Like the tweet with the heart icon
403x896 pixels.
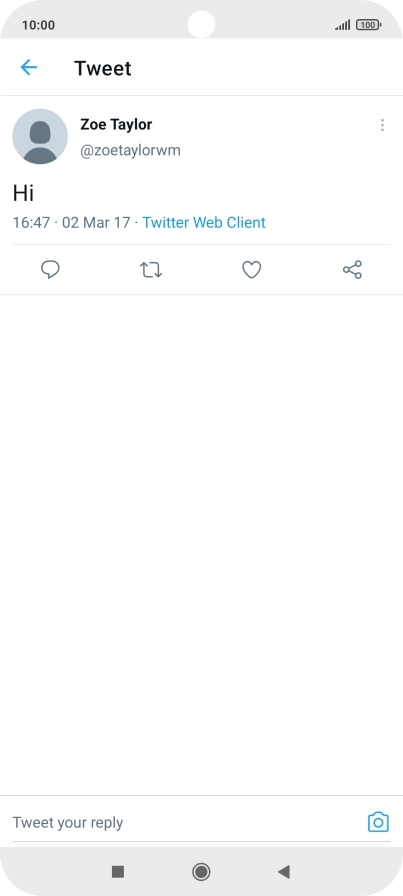252,270
